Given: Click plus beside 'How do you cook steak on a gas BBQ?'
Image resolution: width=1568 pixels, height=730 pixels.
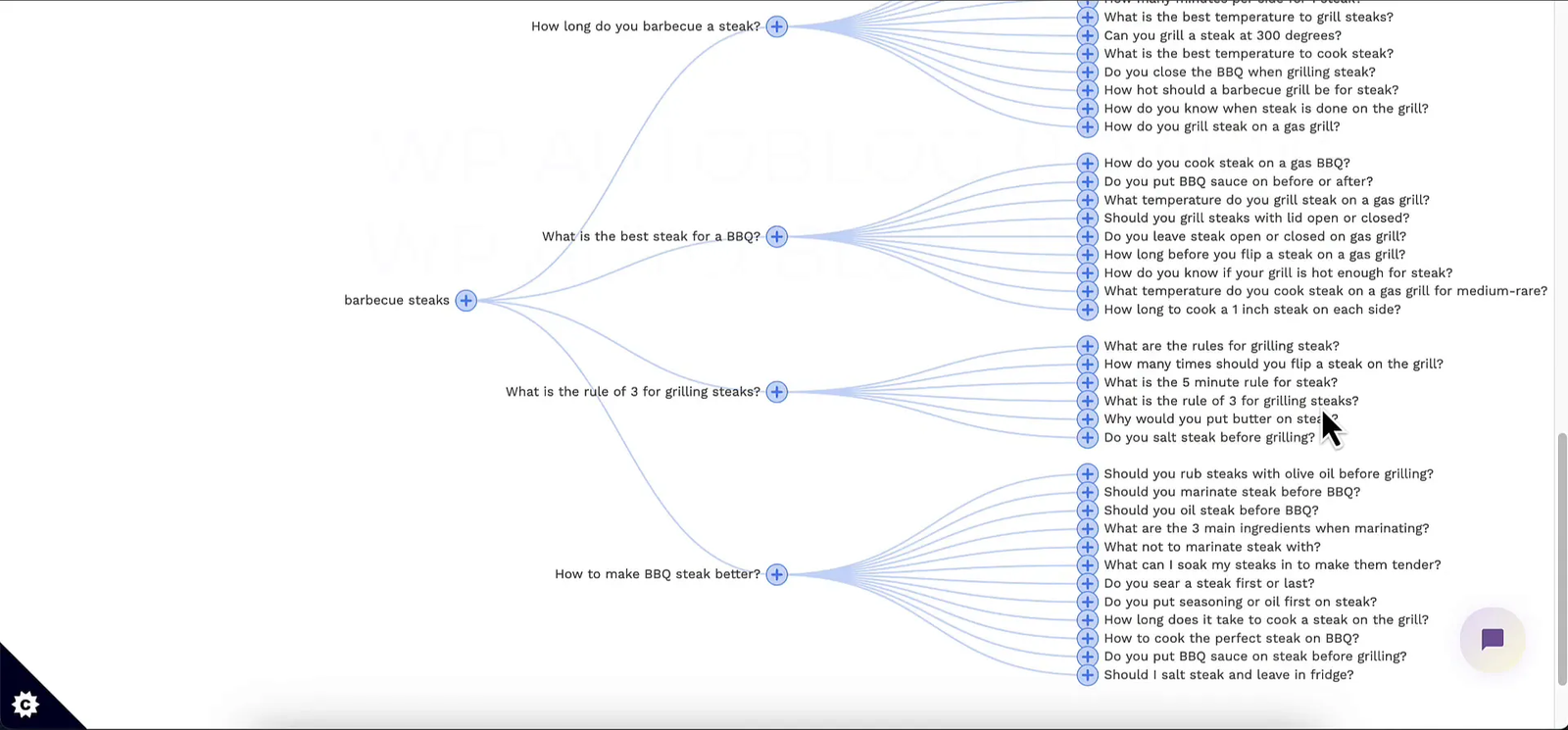Looking at the screenshot, I should pos(1087,164).
